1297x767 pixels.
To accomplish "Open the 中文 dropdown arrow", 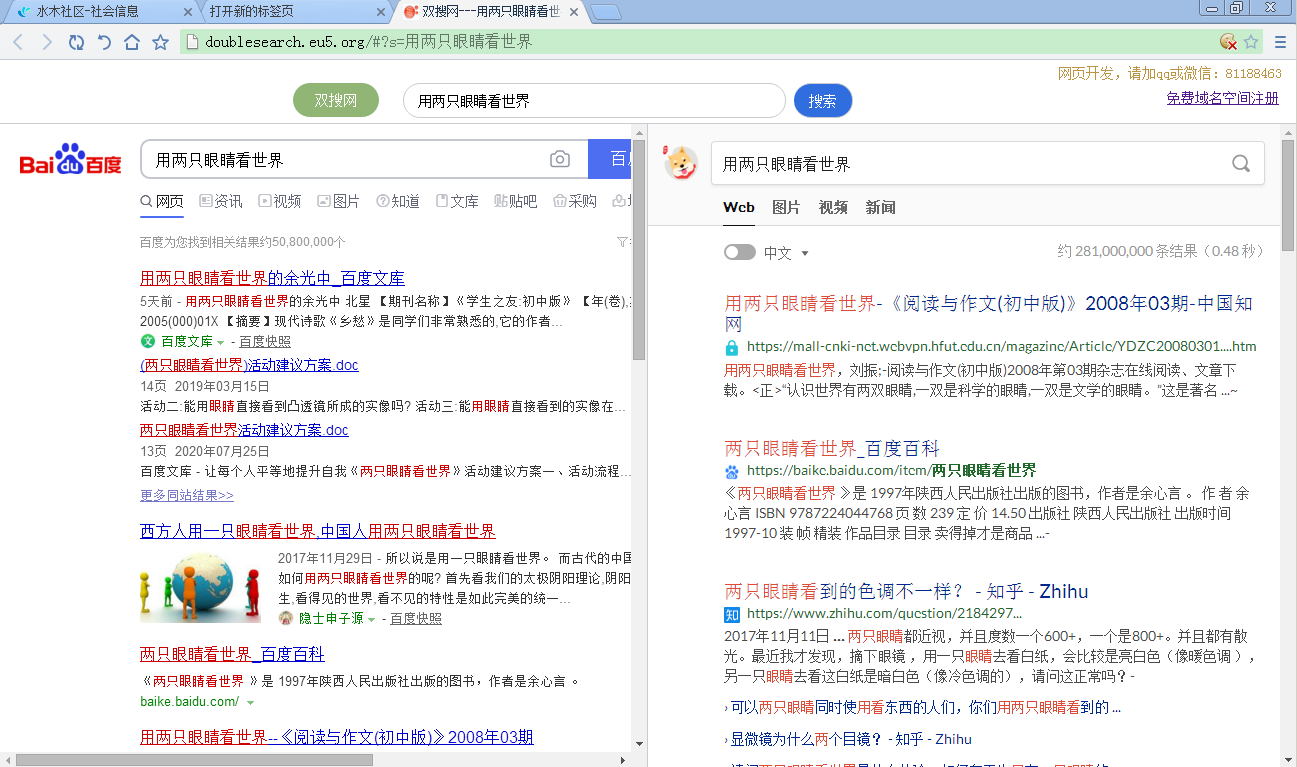I will click(805, 253).
